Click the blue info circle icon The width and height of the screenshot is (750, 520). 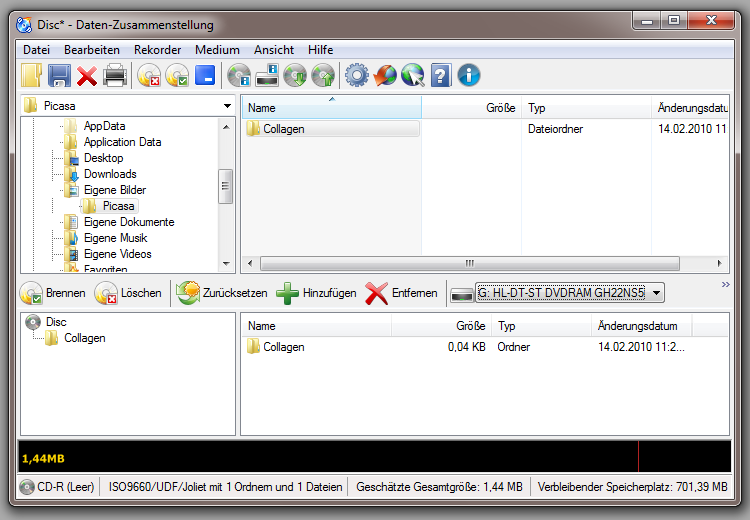(468, 75)
